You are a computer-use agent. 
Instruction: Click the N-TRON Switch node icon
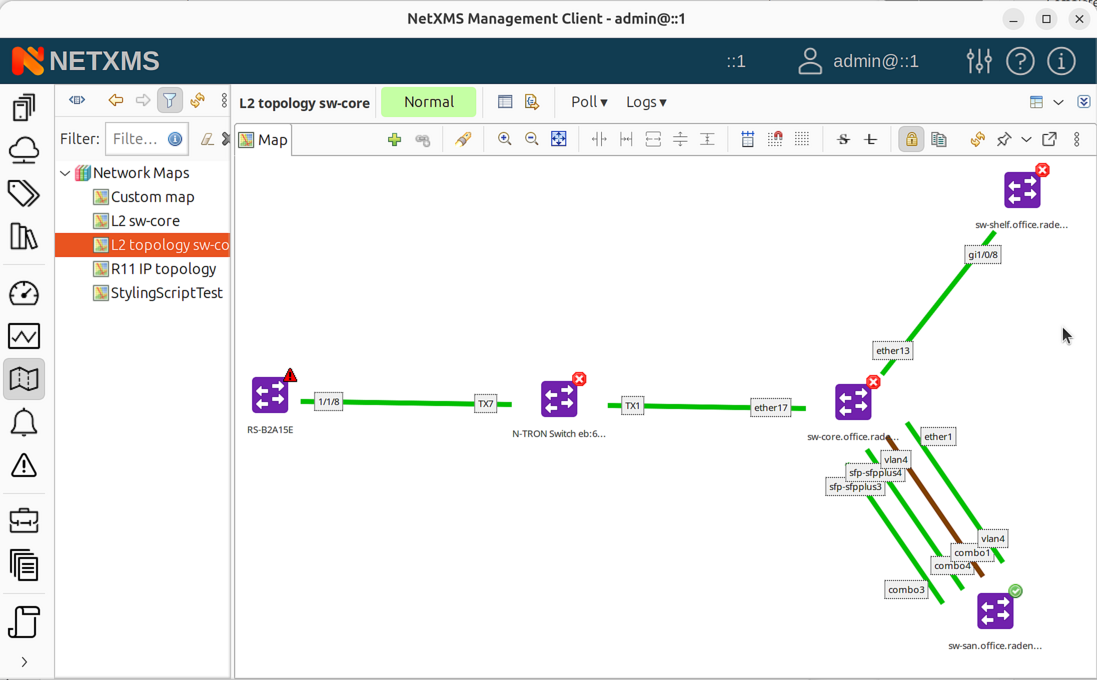point(559,399)
